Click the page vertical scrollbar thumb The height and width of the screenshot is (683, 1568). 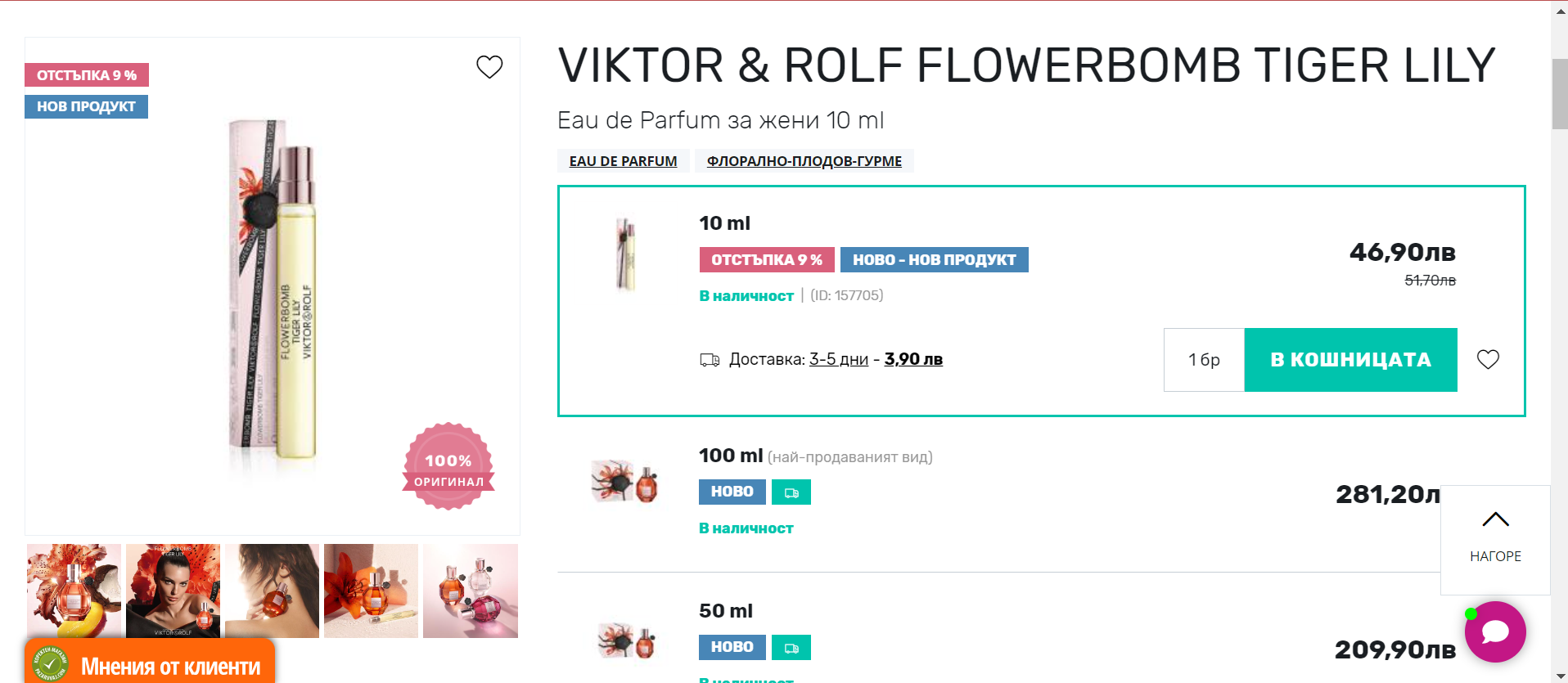pos(1559,94)
